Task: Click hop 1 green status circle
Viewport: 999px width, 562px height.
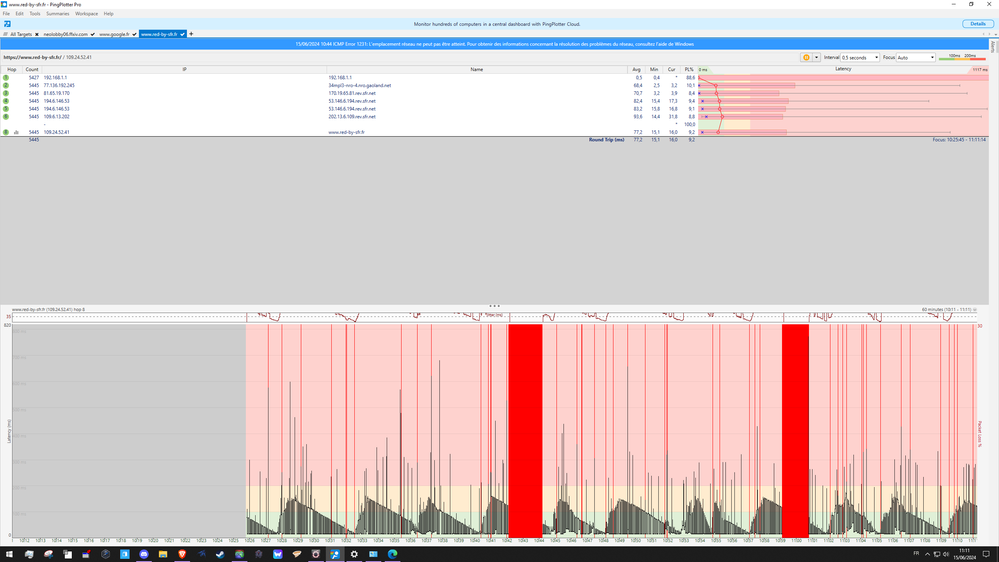Action: click(x=6, y=77)
